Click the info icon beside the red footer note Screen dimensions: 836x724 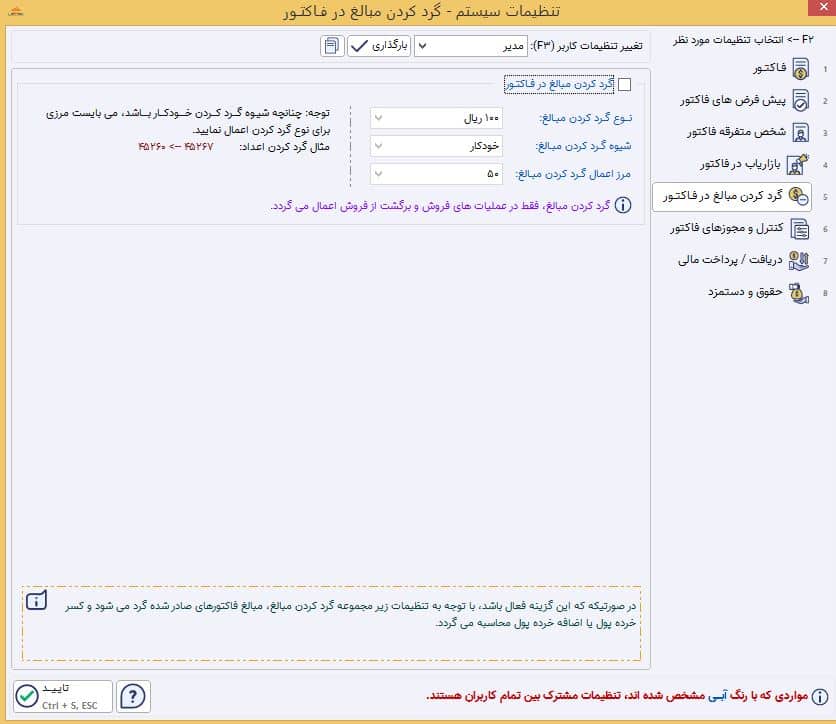(x=819, y=696)
